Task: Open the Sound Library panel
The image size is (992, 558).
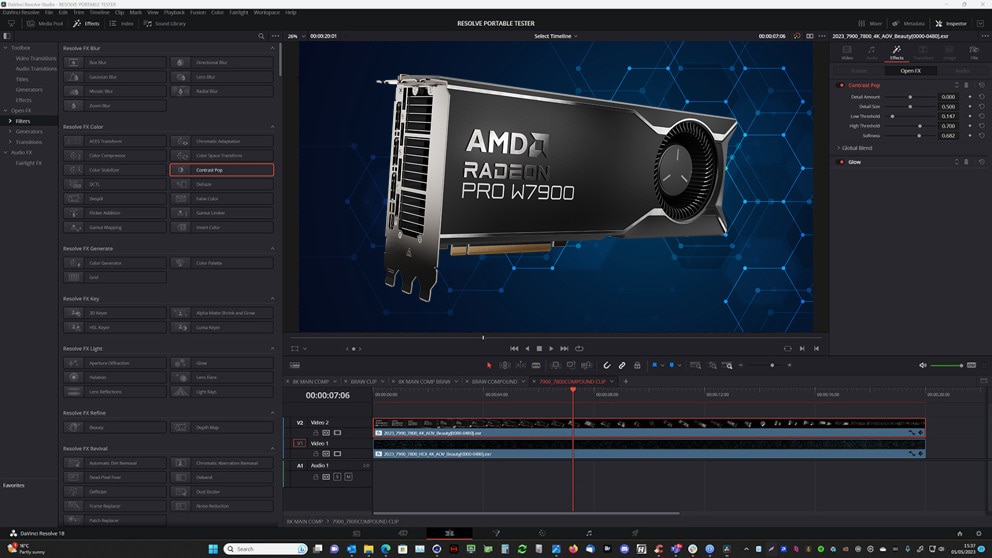Action: [164, 23]
